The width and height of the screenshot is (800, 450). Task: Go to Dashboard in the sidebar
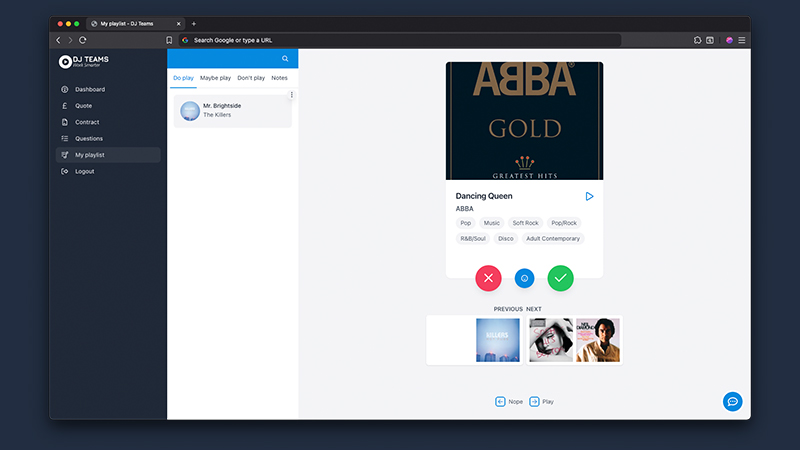coord(90,89)
